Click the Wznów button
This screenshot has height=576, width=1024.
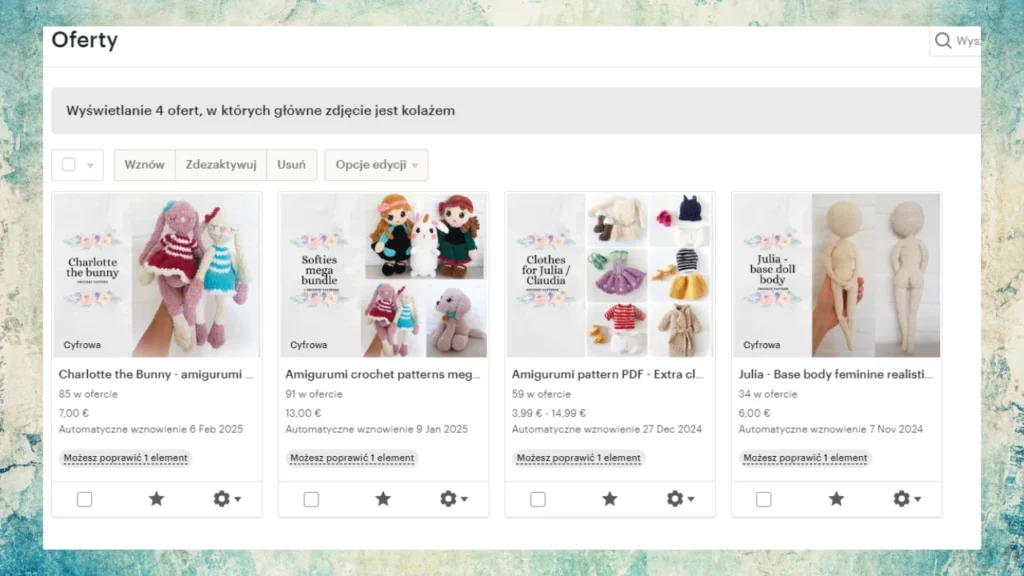pos(145,165)
